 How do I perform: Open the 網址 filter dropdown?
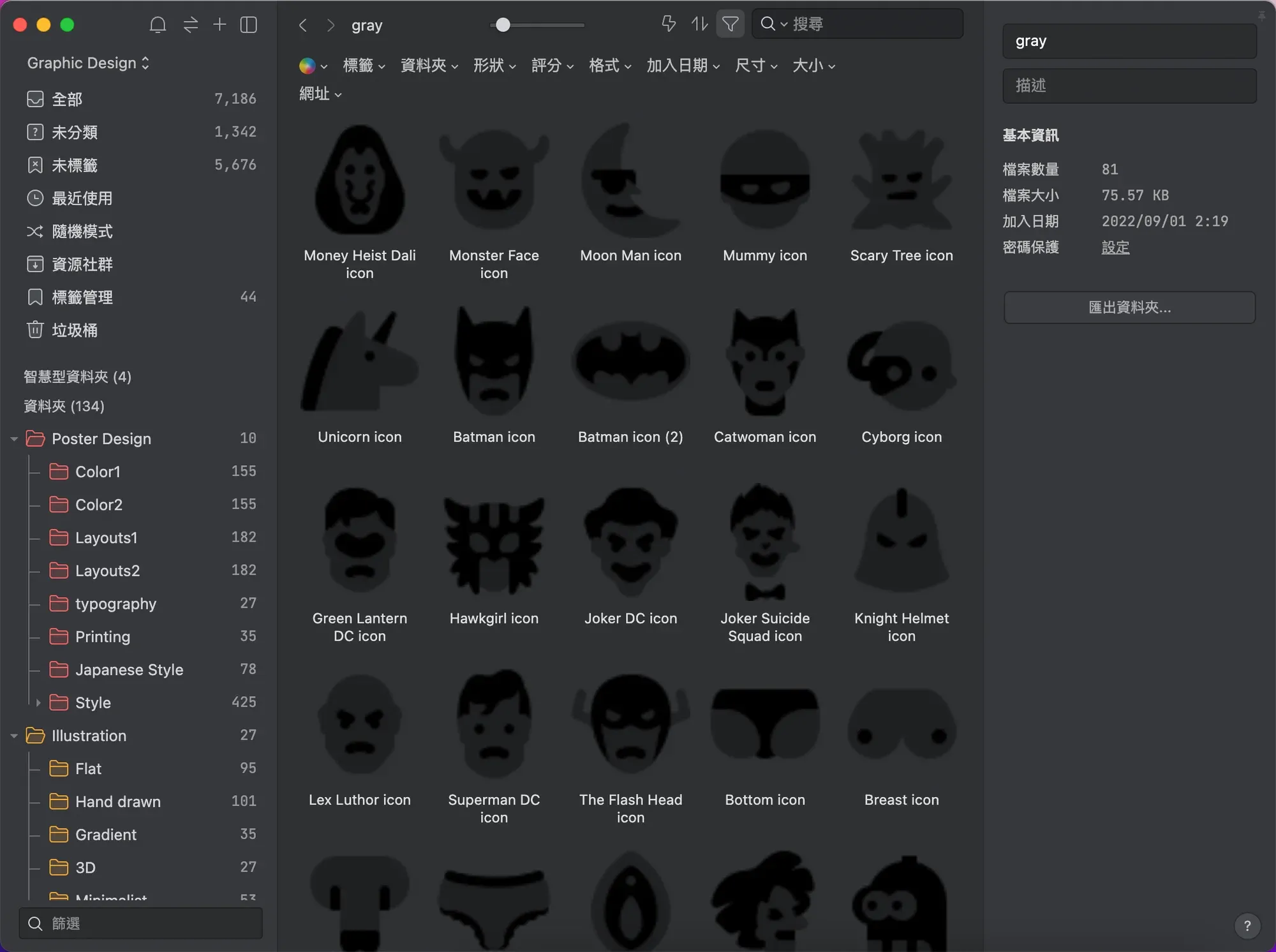[x=320, y=94]
